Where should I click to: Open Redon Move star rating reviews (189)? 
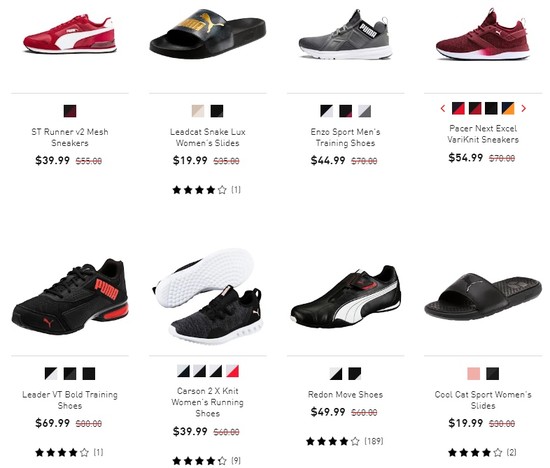pos(345,441)
